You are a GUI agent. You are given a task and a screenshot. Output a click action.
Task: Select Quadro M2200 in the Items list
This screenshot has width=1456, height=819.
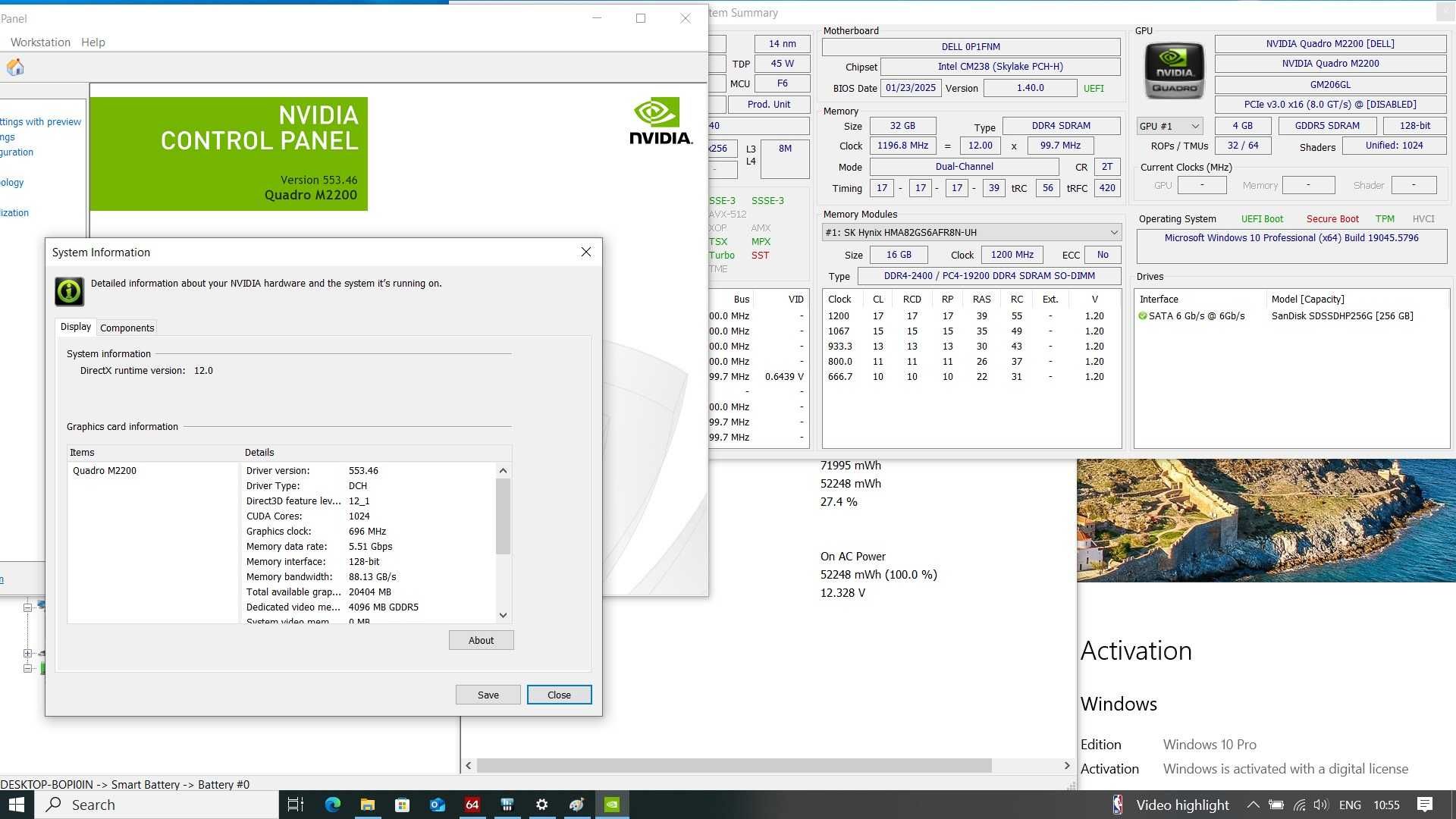(x=105, y=471)
